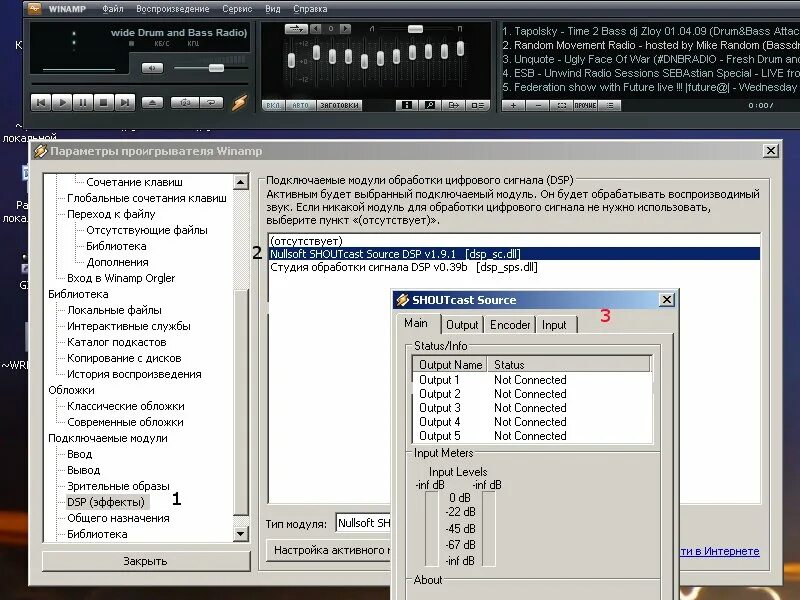The width and height of the screenshot is (800, 600).
Task: Click the playlist layout toggle icon
Action: click(477, 105)
